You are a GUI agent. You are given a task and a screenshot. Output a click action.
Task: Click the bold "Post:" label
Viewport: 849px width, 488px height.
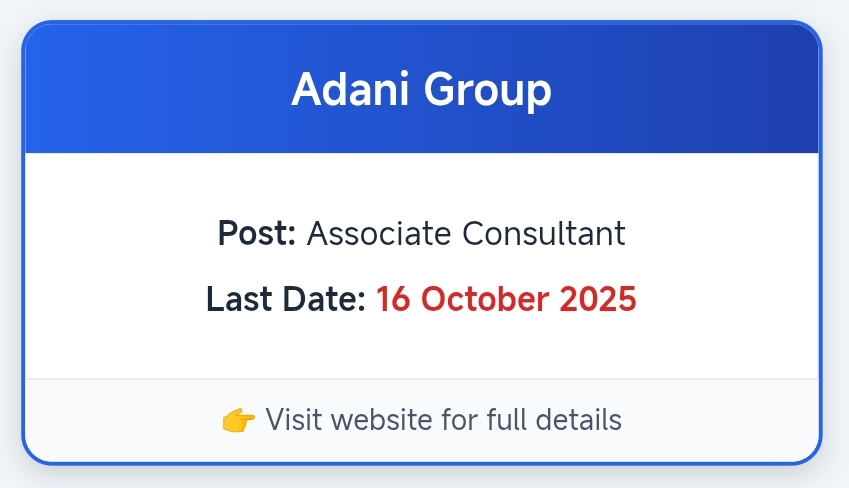pos(257,234)
